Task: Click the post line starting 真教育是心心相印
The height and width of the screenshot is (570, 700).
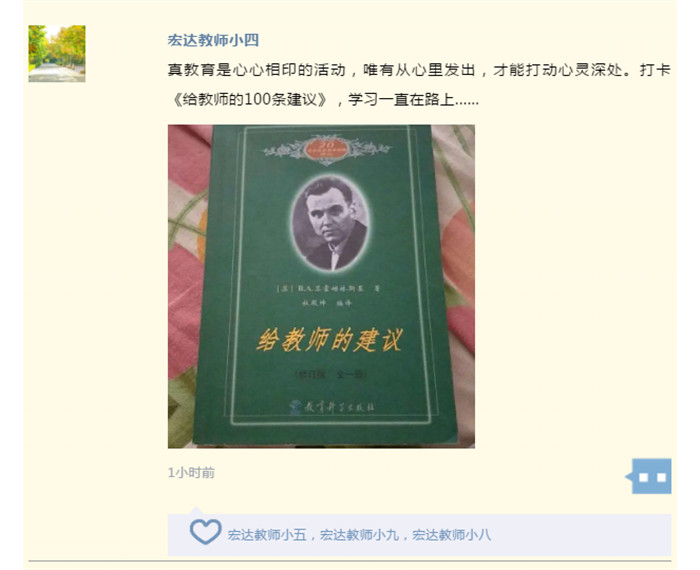Action: point(419,70)
